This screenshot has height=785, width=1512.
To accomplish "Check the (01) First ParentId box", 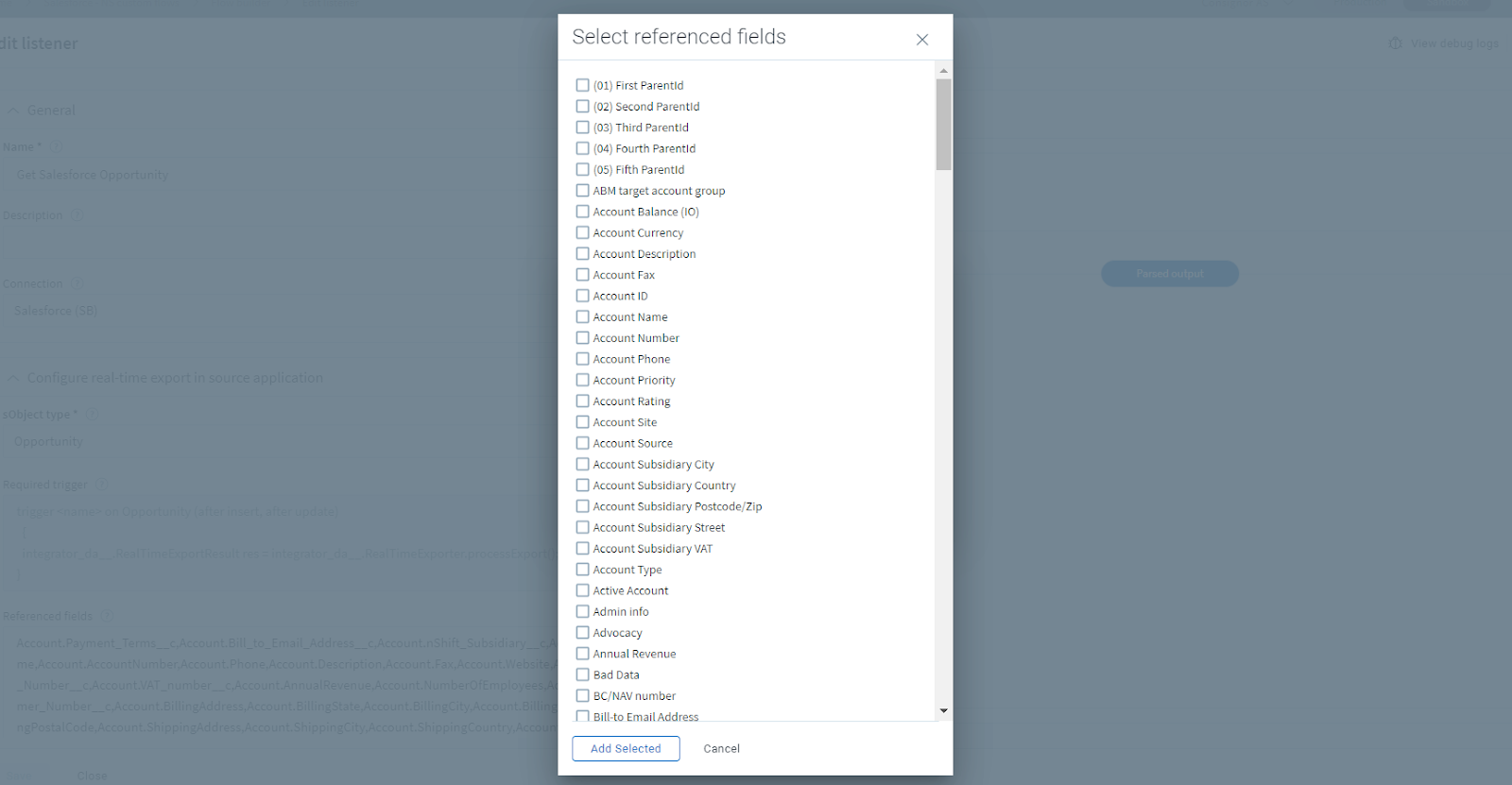I will [582, 85].
